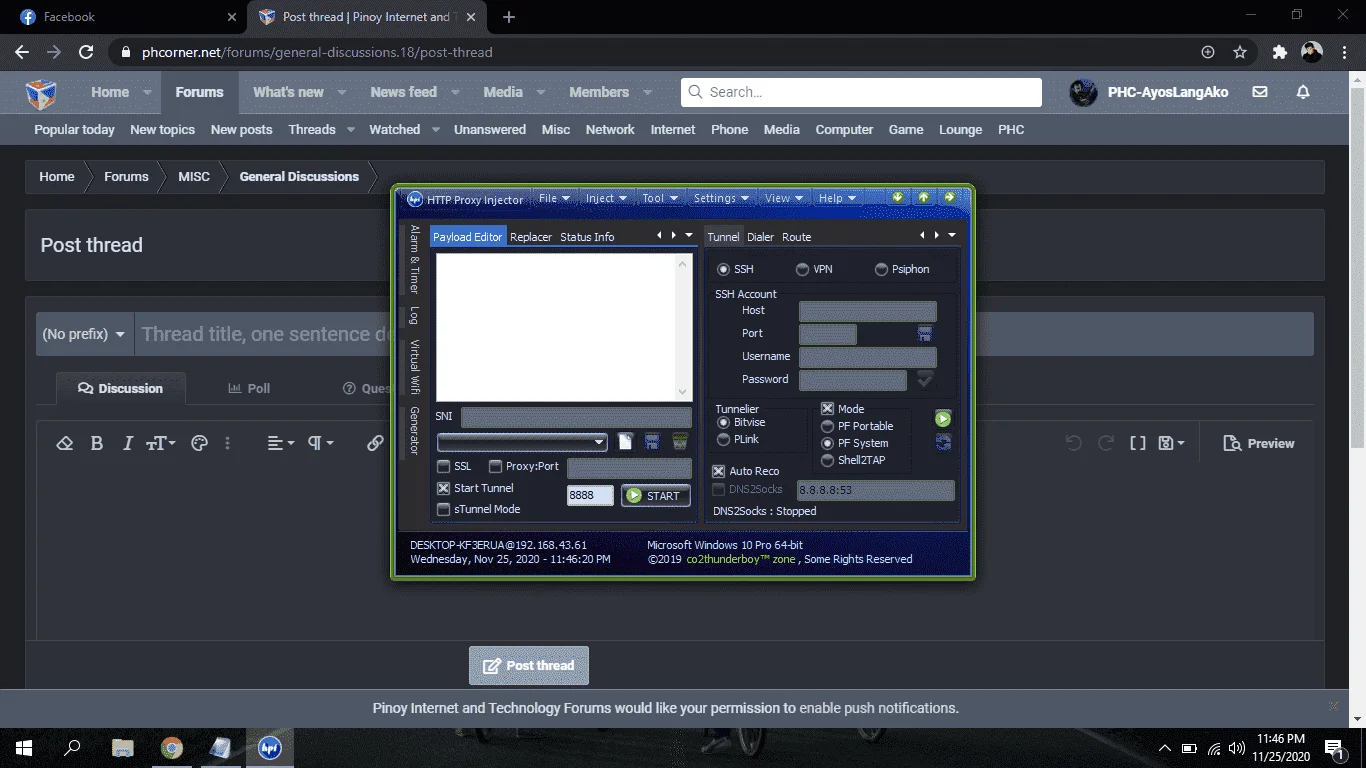Open the inbox envelope icon in forum header
1366x768 pixels.
tap(1260, 92)
